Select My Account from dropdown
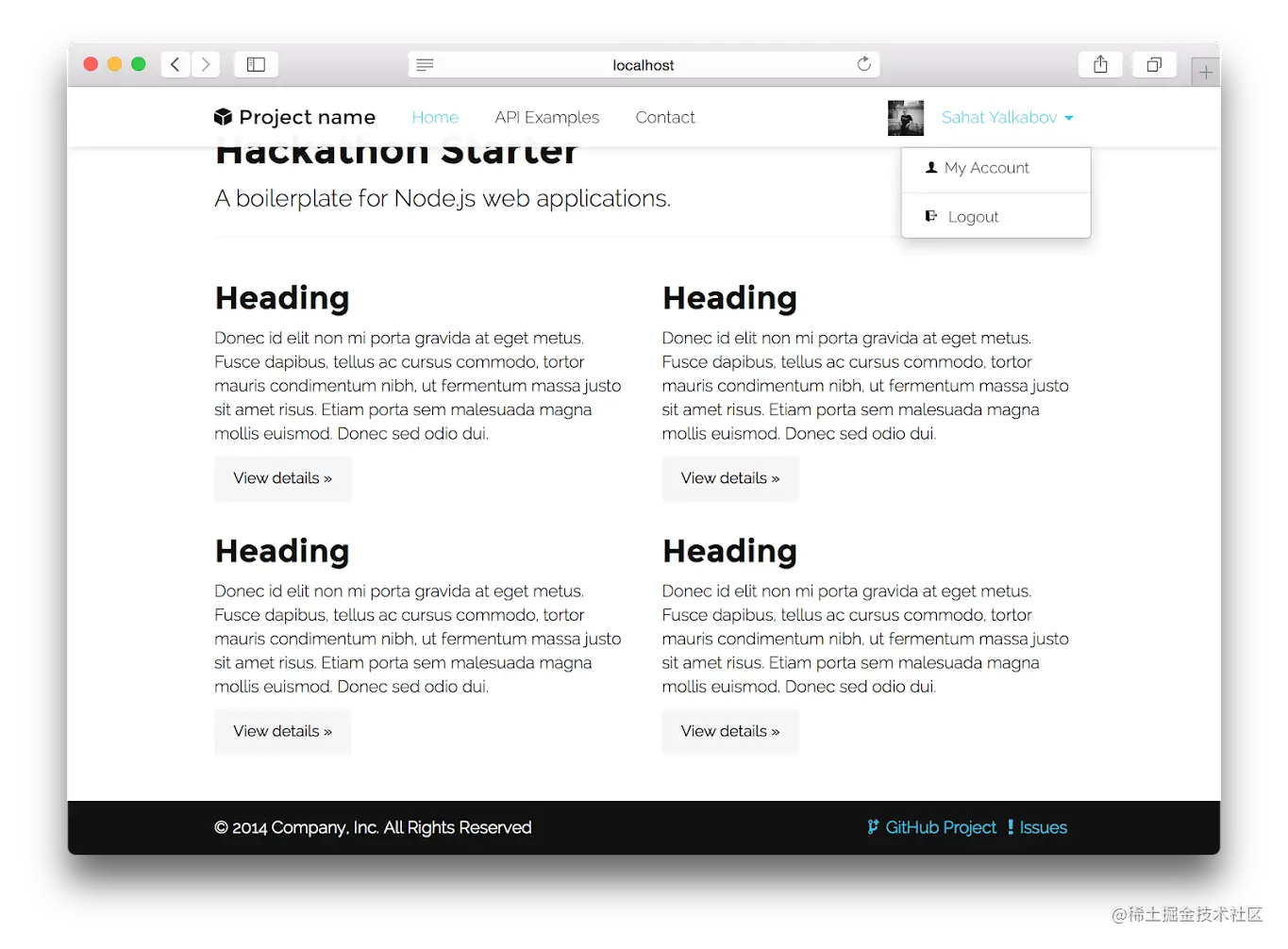Image resolution: width=1288 pixels, height=949 pixels. tap(996, 168)
